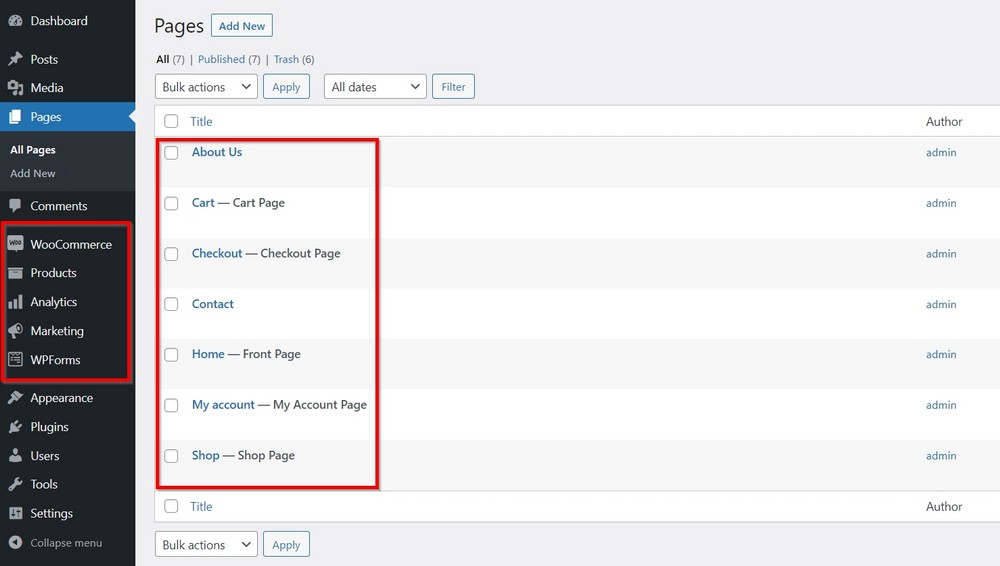Open the Checkout page title link
This screenshot has width=1000, height=566.
[x=217, y=253]
